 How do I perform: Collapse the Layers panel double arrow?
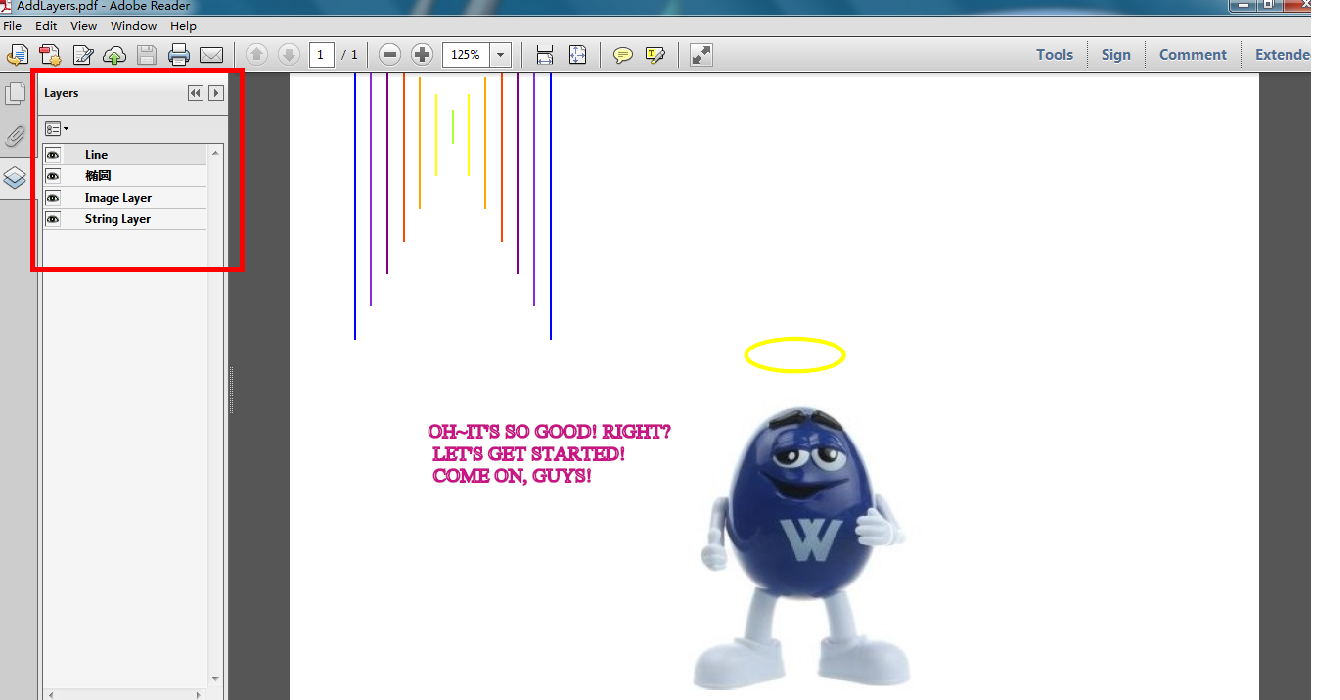click(x=195, y=93)
